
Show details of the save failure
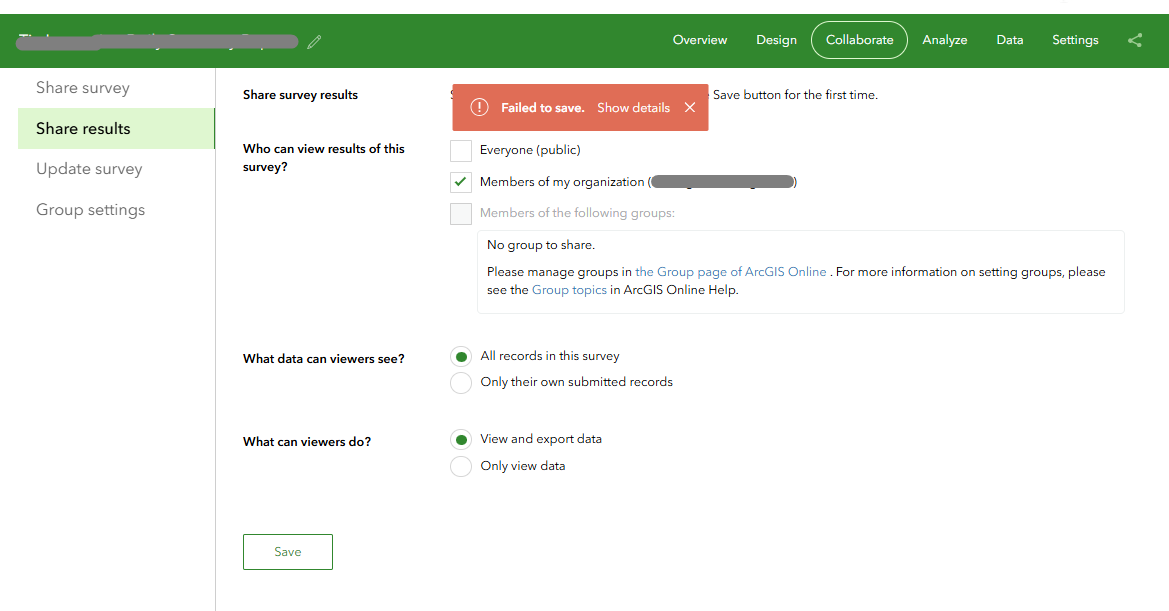coord(634,107)
